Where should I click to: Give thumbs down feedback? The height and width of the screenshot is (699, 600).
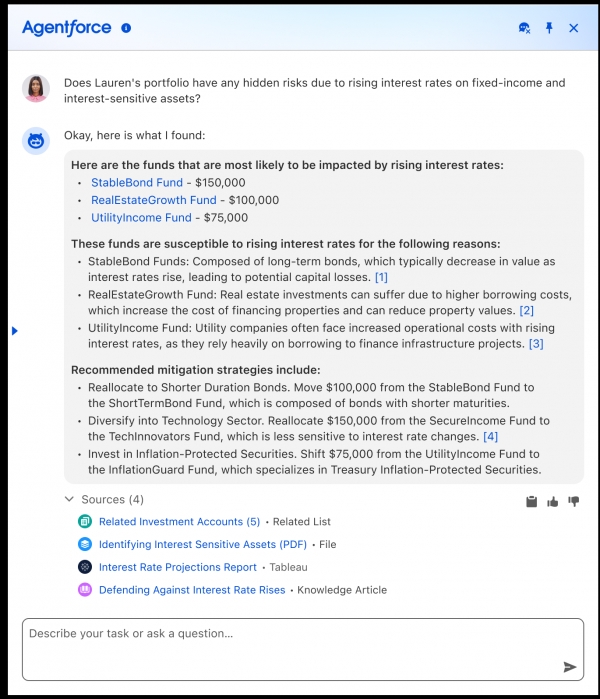[x=574, y=502]
